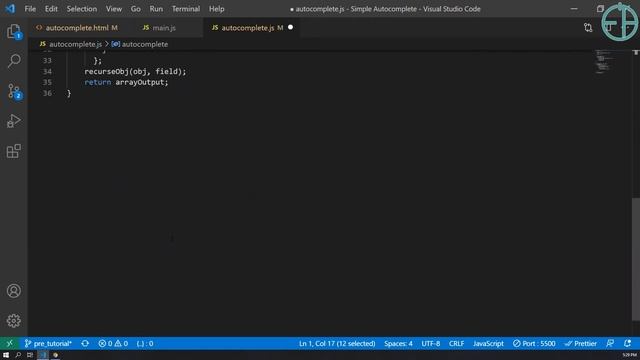Open the Extensions view icon
Screen dimensions: 640x360
click(x=13, y=151)
